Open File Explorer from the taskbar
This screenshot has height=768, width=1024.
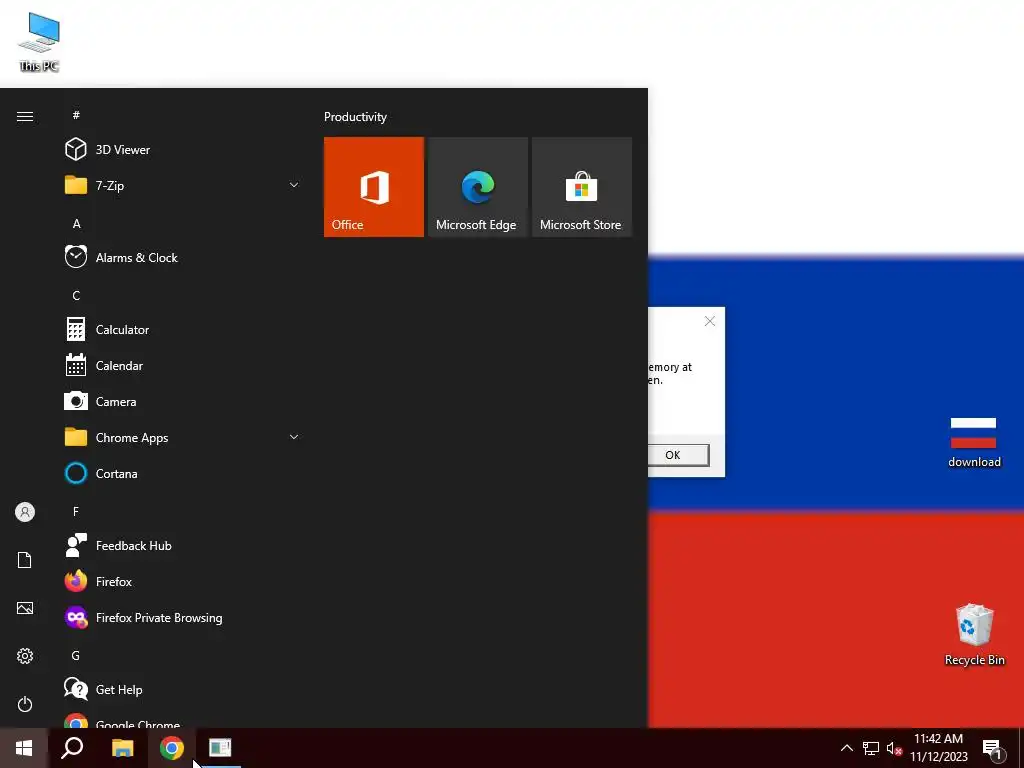click(122, 748)
